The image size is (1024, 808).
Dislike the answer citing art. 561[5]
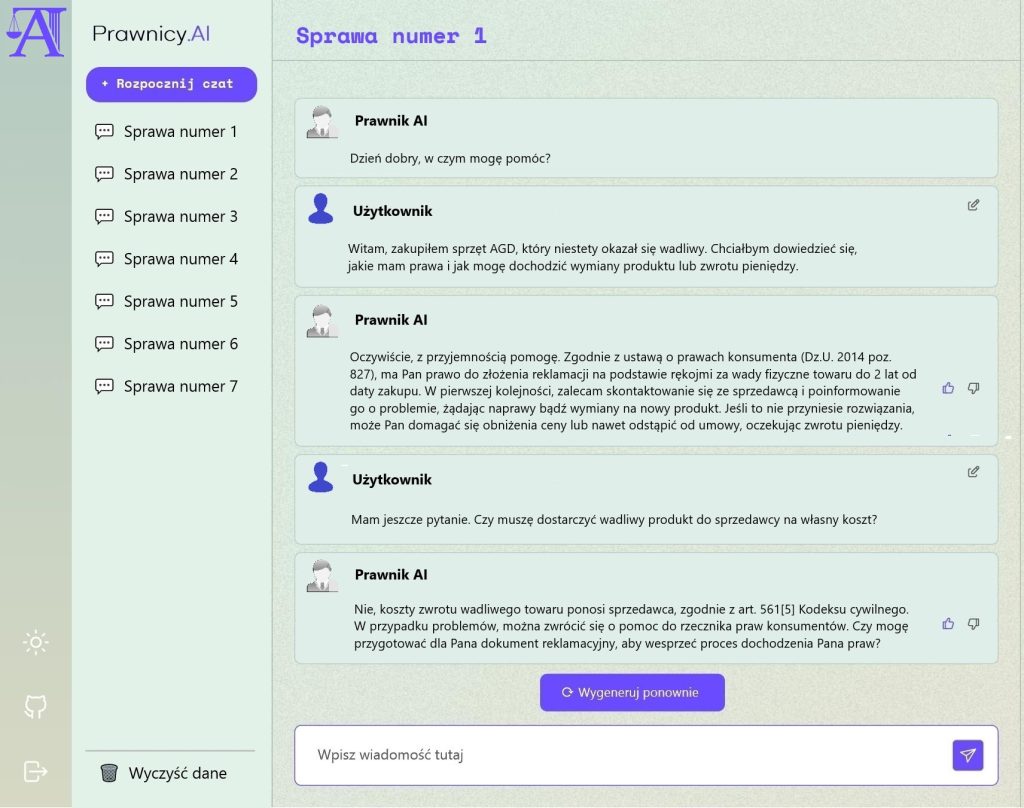point(973,624)
